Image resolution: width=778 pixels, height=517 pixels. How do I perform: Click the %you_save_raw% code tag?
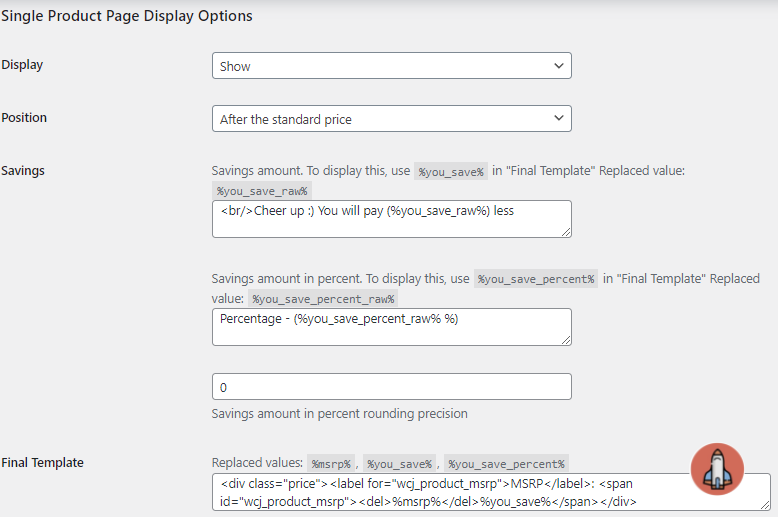pos(264,190)
